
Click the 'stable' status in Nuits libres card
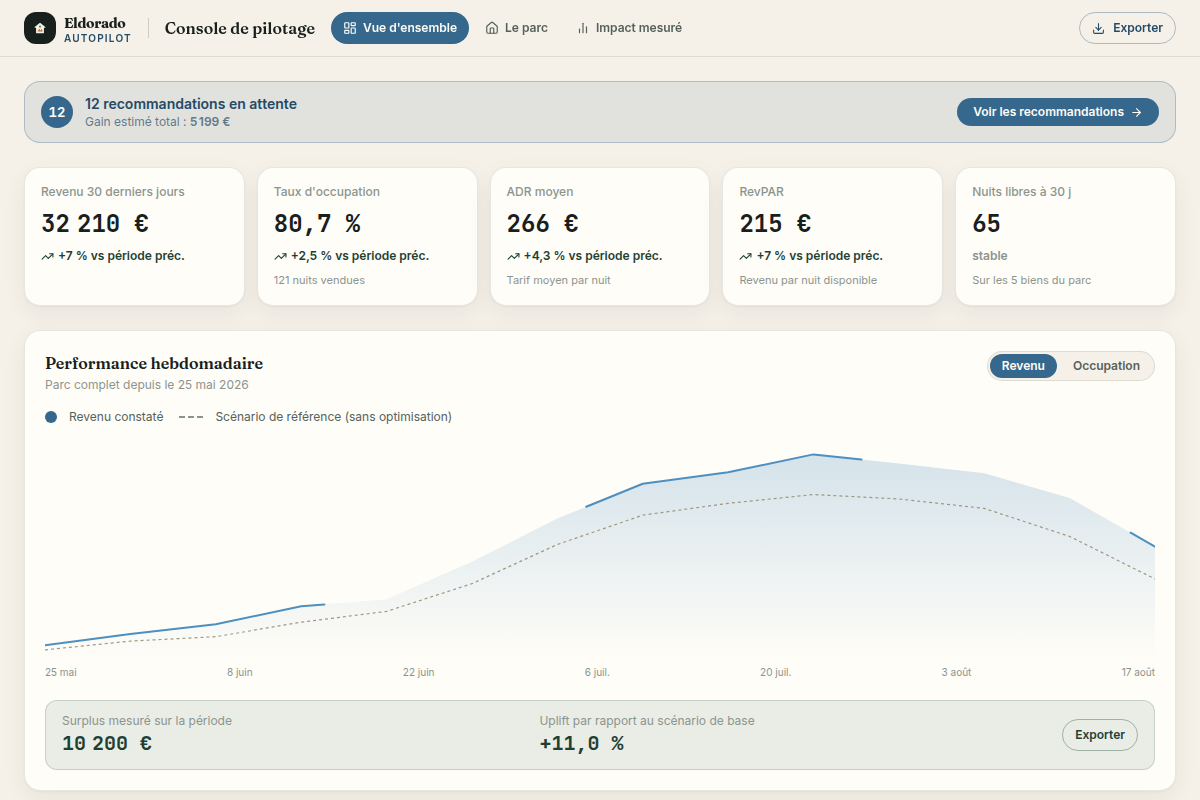click(990, 256)
